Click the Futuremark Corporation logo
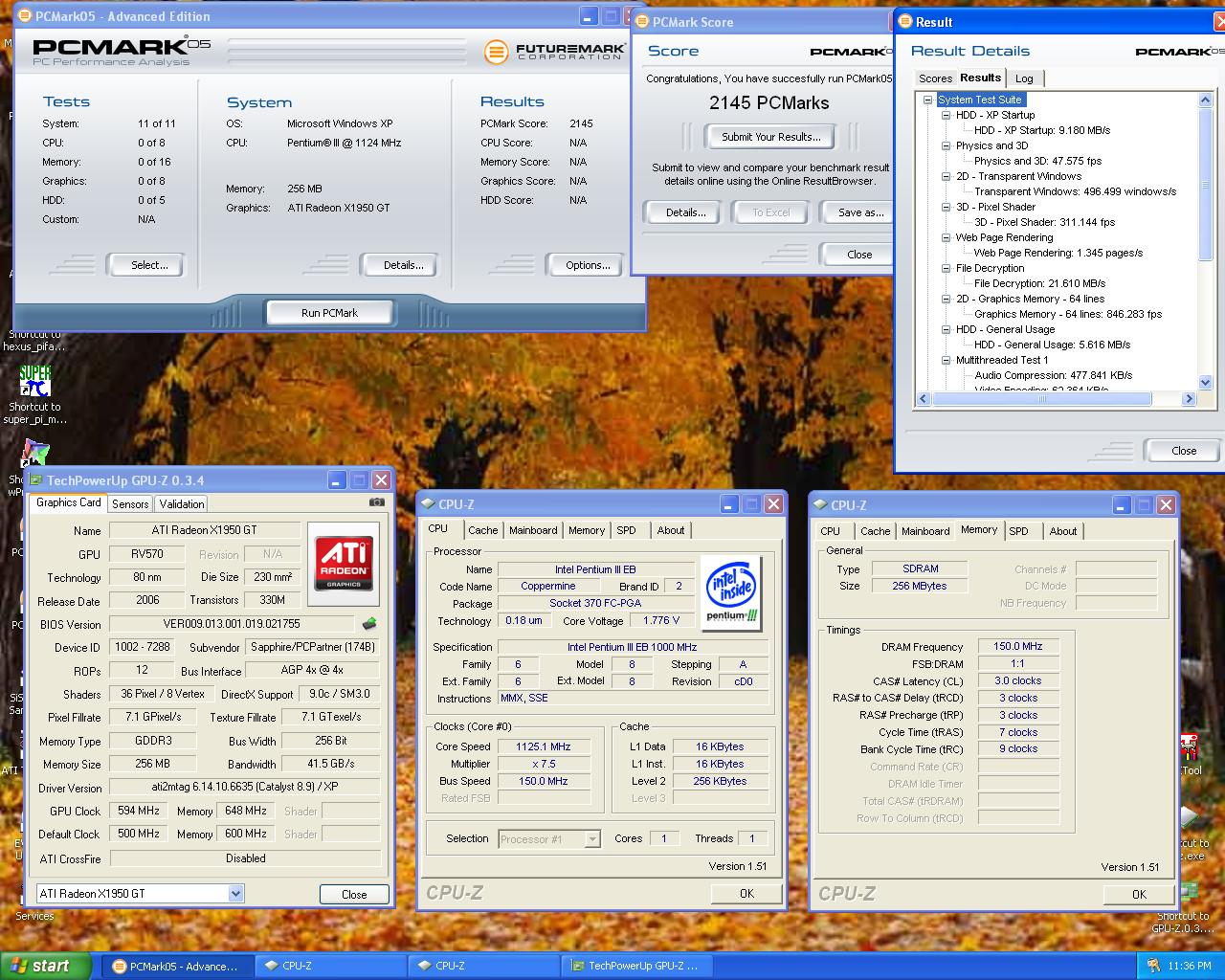The width and height of the screenshot is (1225, 980). [x=554, y=51]
